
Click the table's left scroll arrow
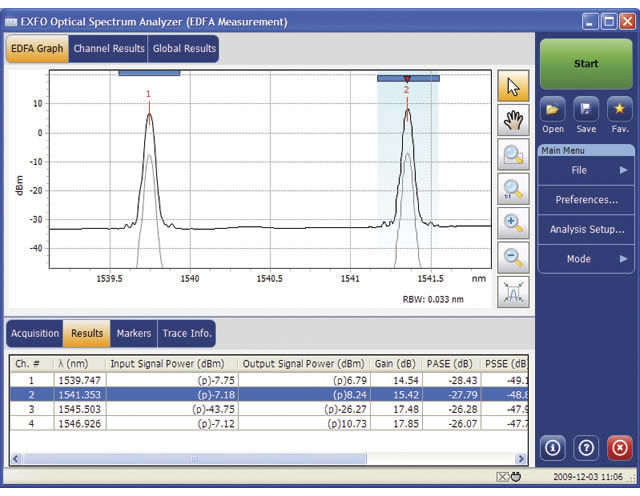coord(16,458)
